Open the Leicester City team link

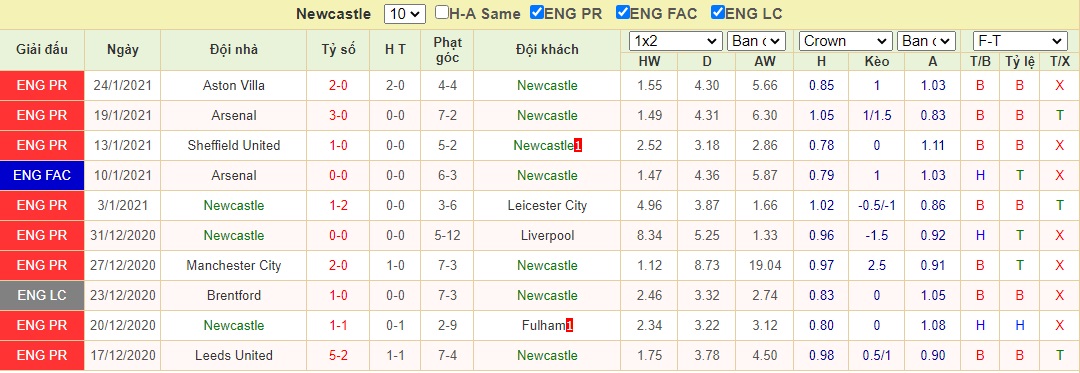548,206
